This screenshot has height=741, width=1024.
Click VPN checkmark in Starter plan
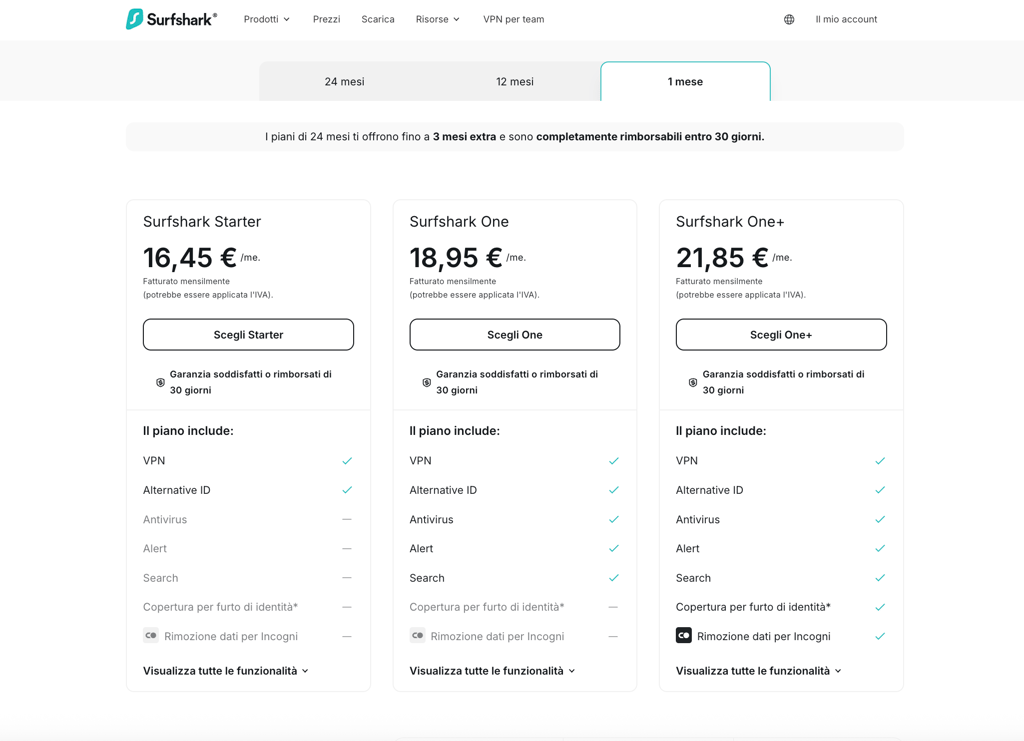click(x=347, y=461)
